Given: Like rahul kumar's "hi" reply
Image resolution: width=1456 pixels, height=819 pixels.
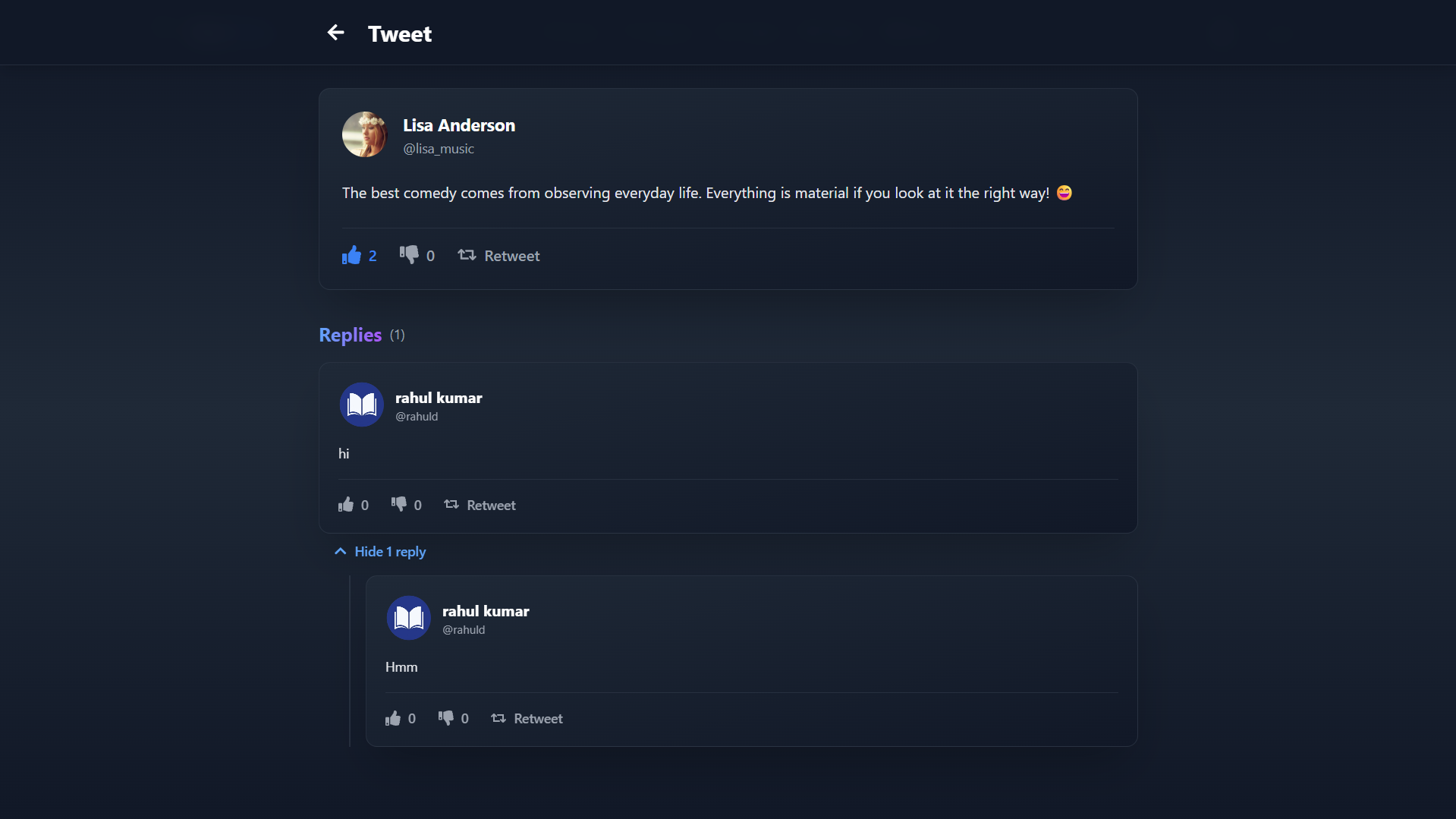Looking at the screenshot, I should point(346,505).
